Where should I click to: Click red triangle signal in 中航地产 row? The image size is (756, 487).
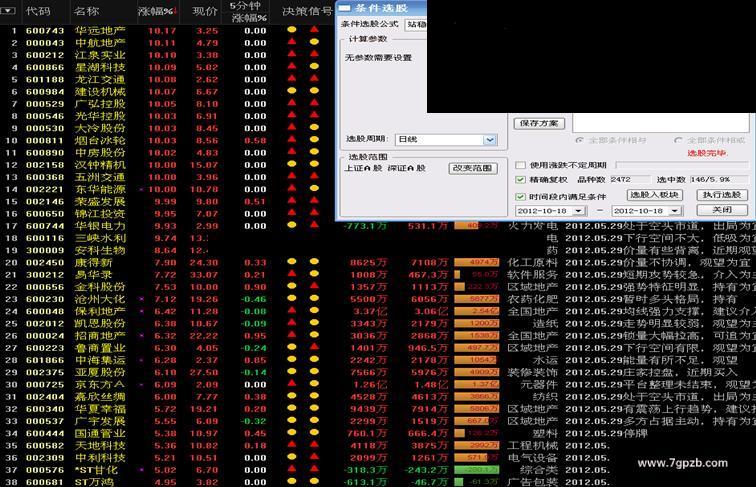(x=292, y=41)
